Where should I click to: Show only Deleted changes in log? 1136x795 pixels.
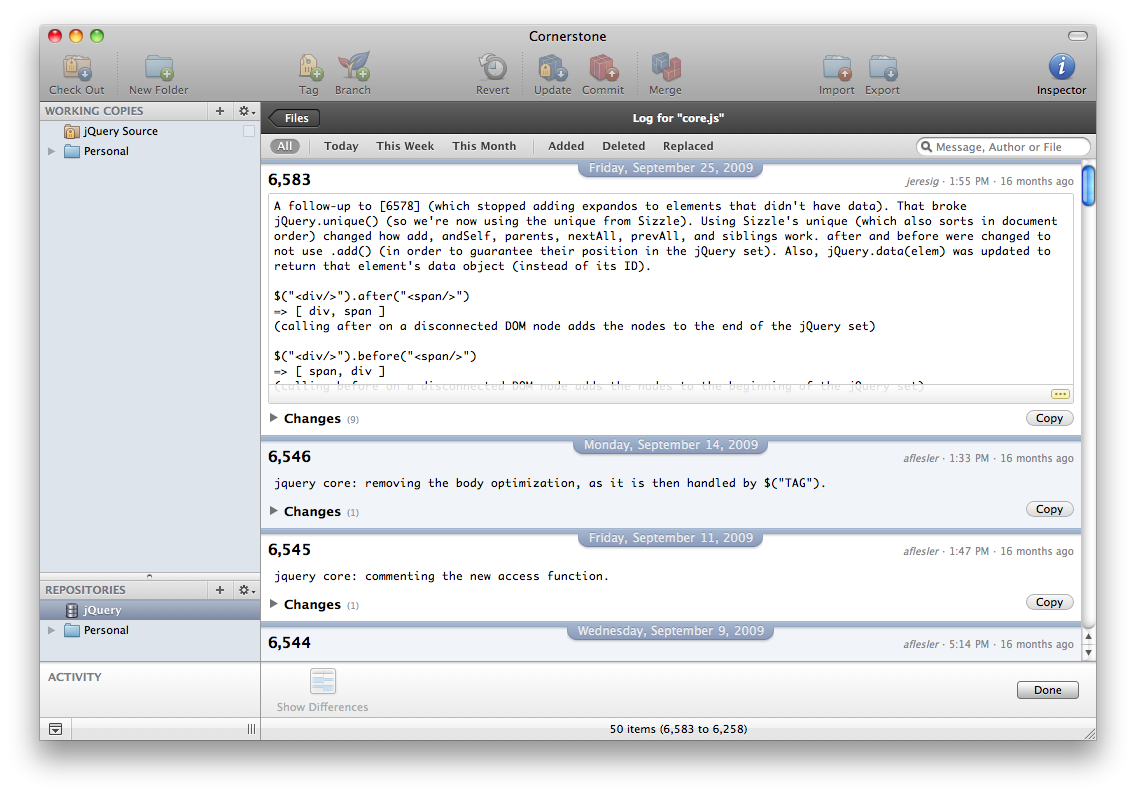(623, 146)
